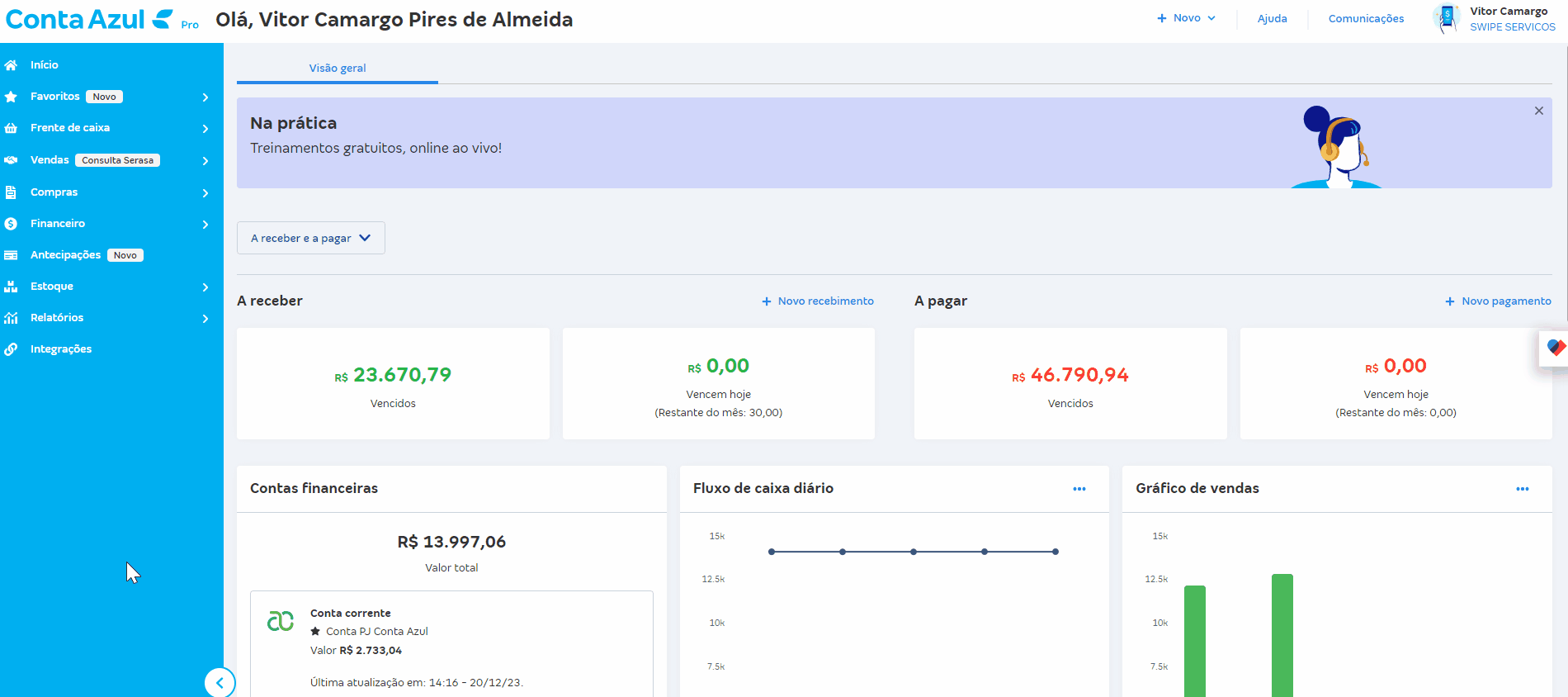Click the star icon beside Conta PJ Conta Azul
1568x697 pixels.
point(315,631)
